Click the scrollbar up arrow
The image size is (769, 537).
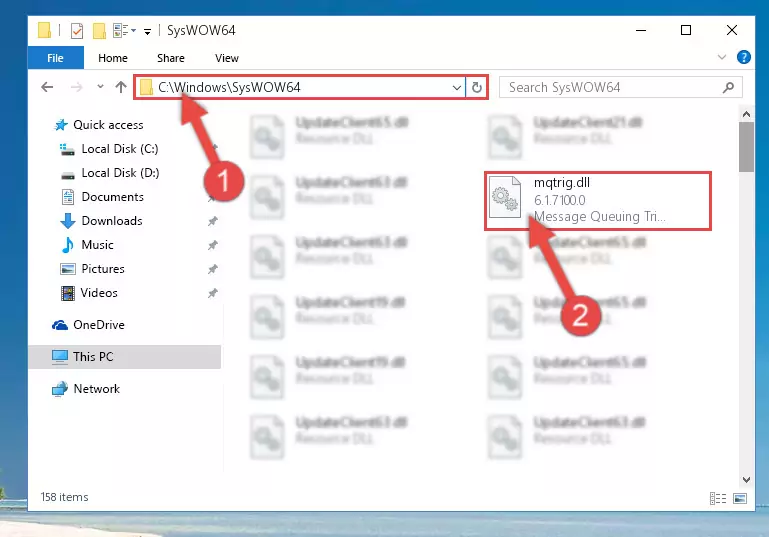click(x=746, y=114)
